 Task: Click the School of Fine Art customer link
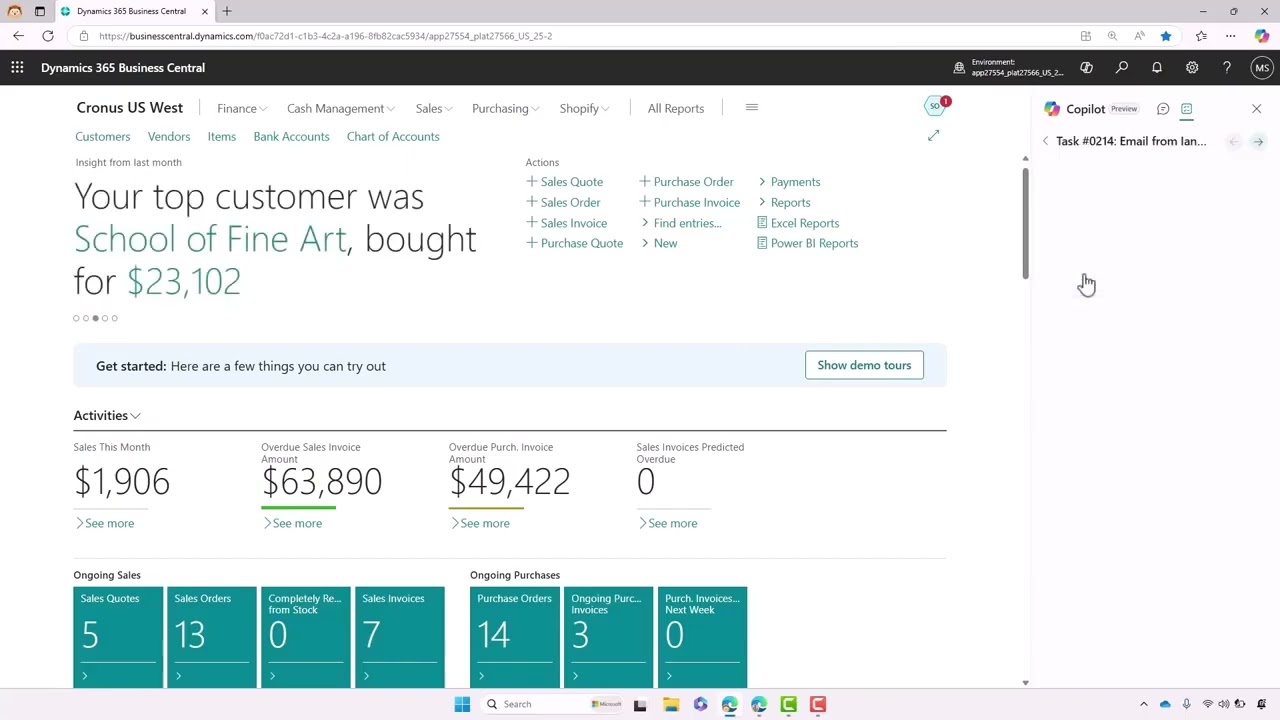pyautogui.click(x=210, y=239)
